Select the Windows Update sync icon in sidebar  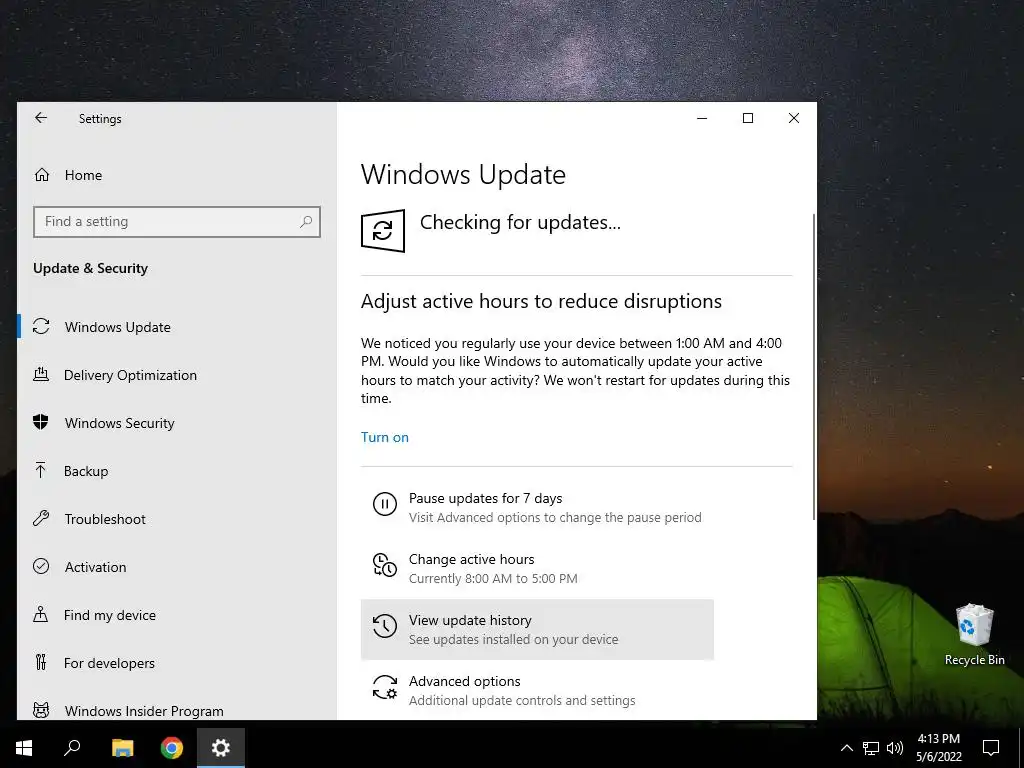[41, 327]
